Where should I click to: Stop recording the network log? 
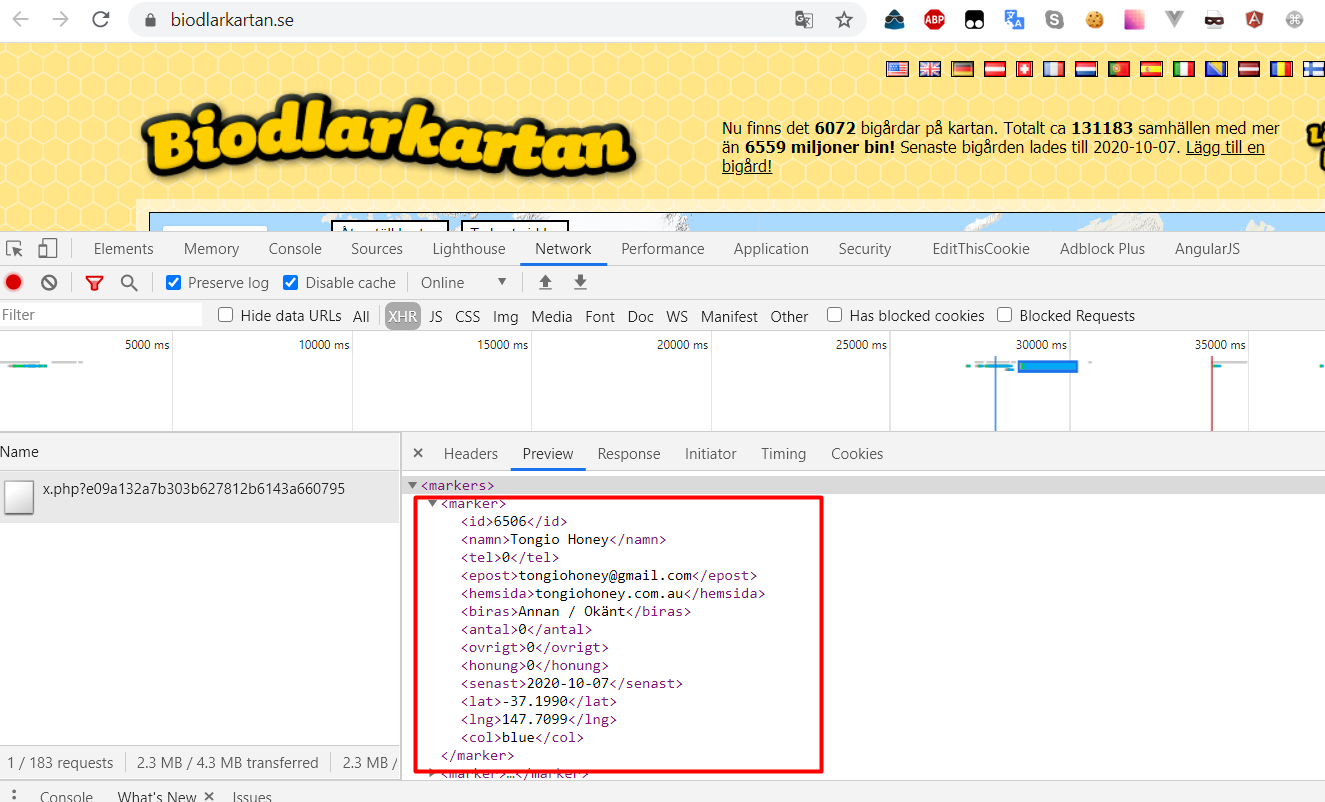pyautogui.click(x=14, y=283)
